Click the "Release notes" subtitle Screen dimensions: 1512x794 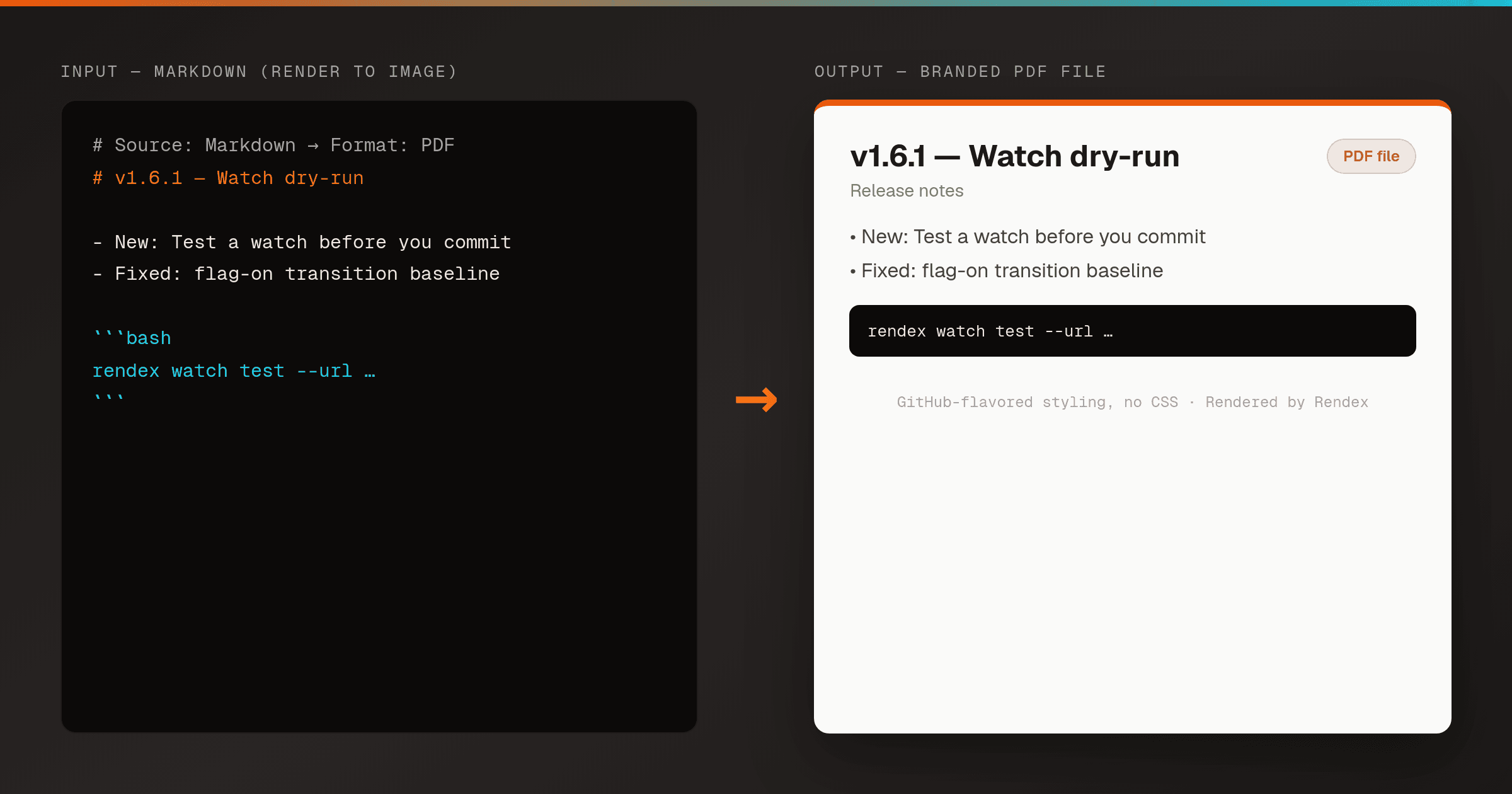coord(907,191)
